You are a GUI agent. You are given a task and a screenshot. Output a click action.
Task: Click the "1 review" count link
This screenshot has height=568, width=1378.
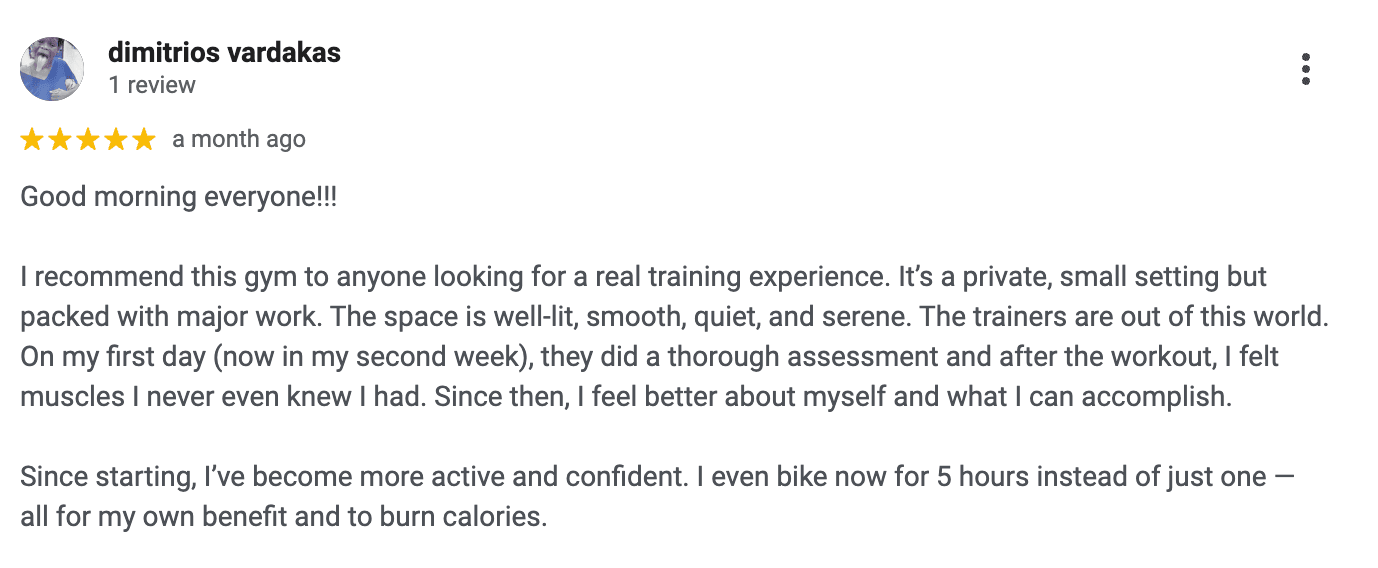(152, 85)
